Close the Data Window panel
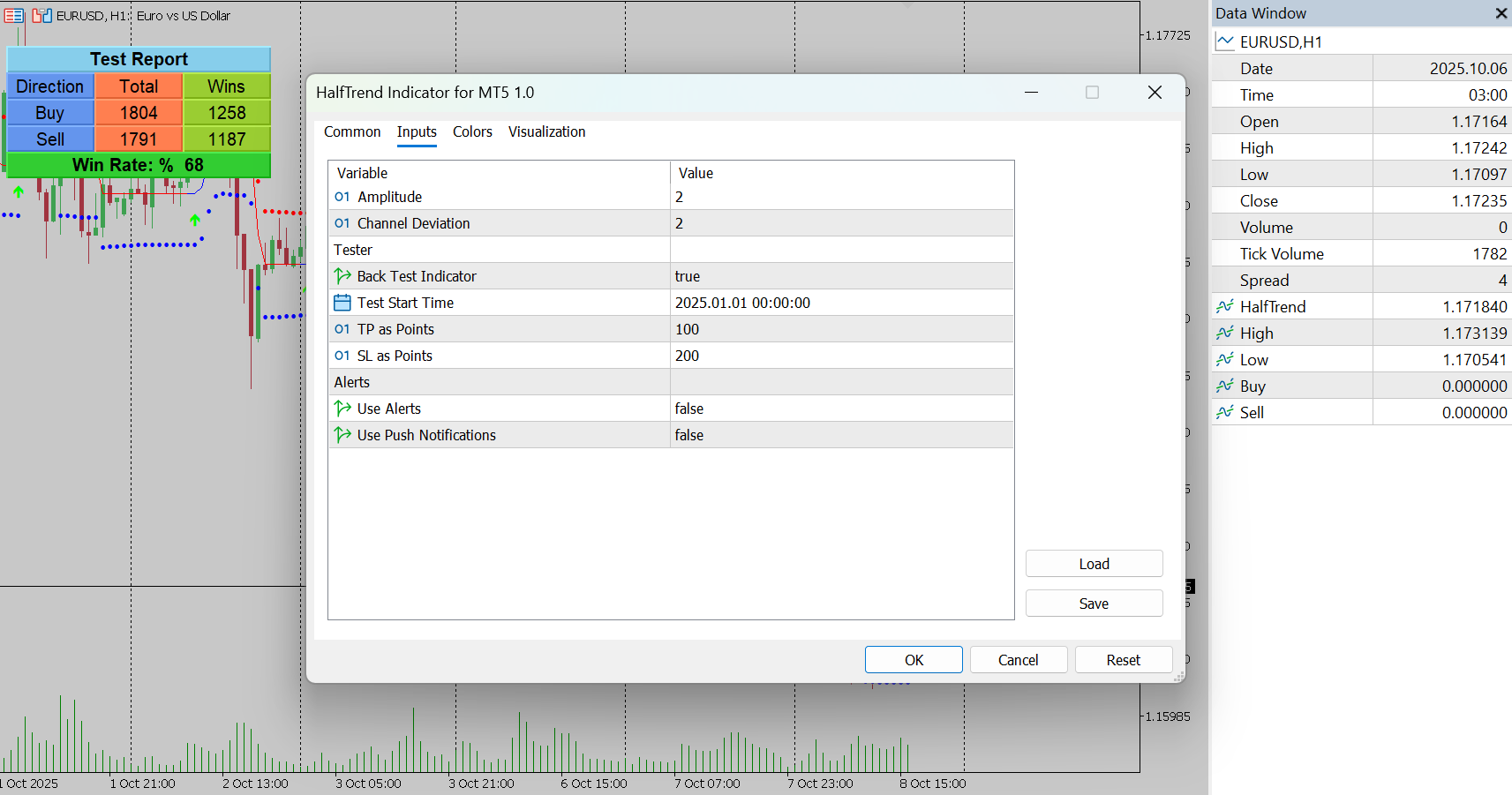 (1501, 13)
